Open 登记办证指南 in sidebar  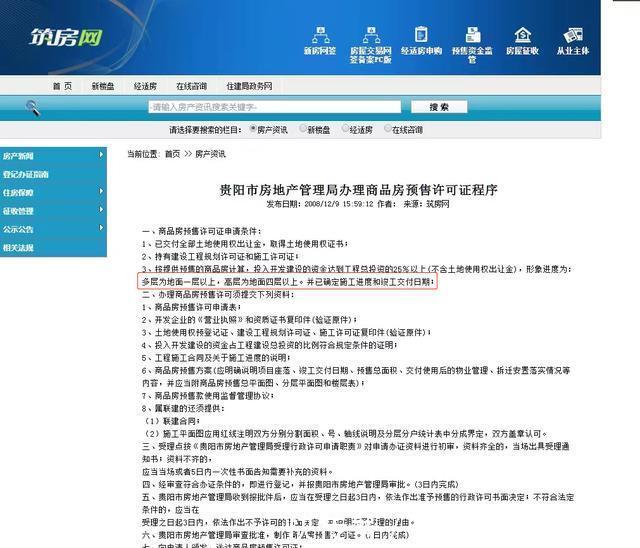(x=26, y=174)
